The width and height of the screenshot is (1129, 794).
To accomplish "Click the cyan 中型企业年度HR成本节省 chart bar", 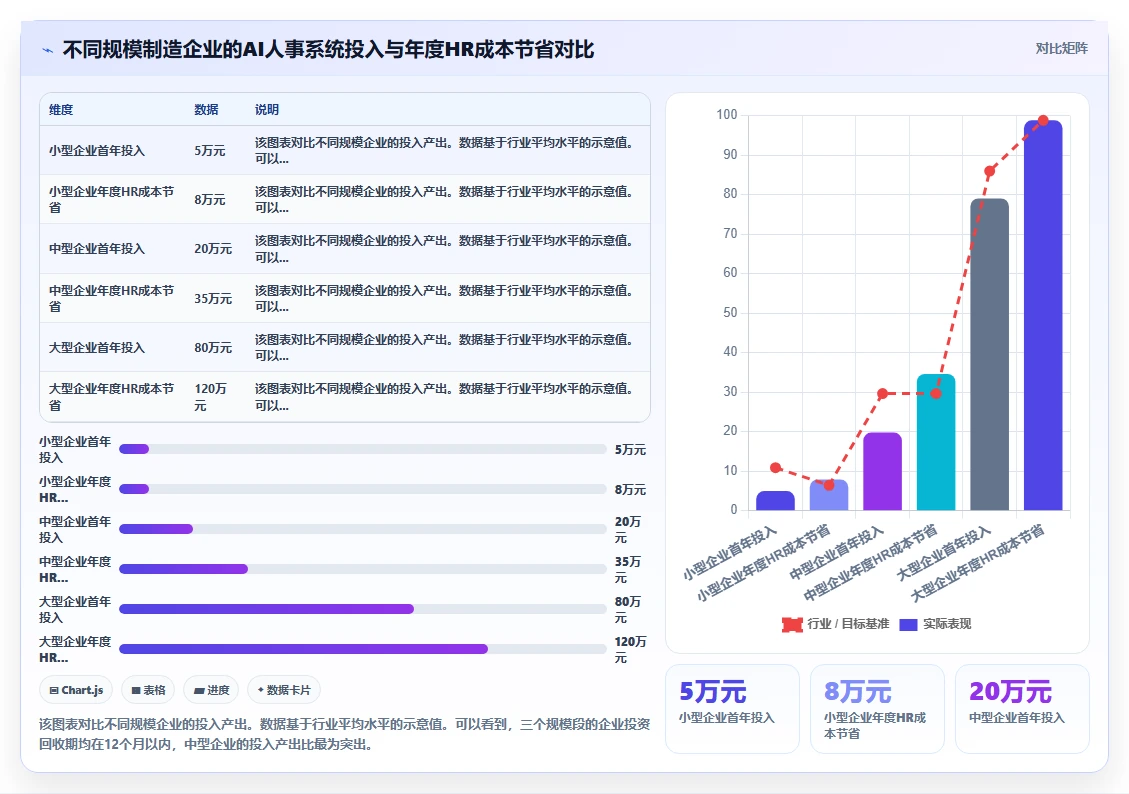I will (936, 442).
